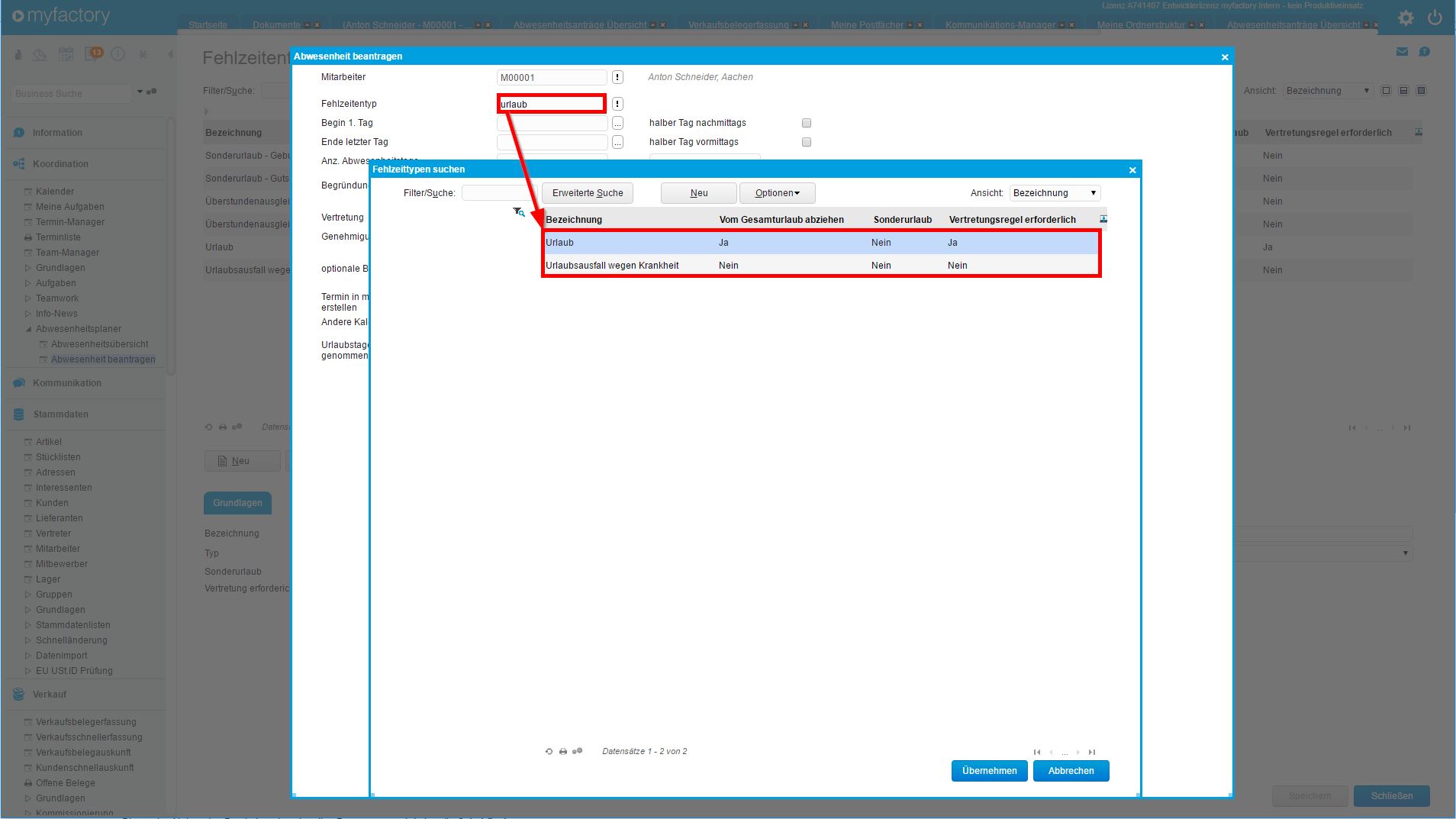This screenshot has height=819, width=1456.
Task: Click the print icon in the search dialog footer
Action: click(563, 752)
